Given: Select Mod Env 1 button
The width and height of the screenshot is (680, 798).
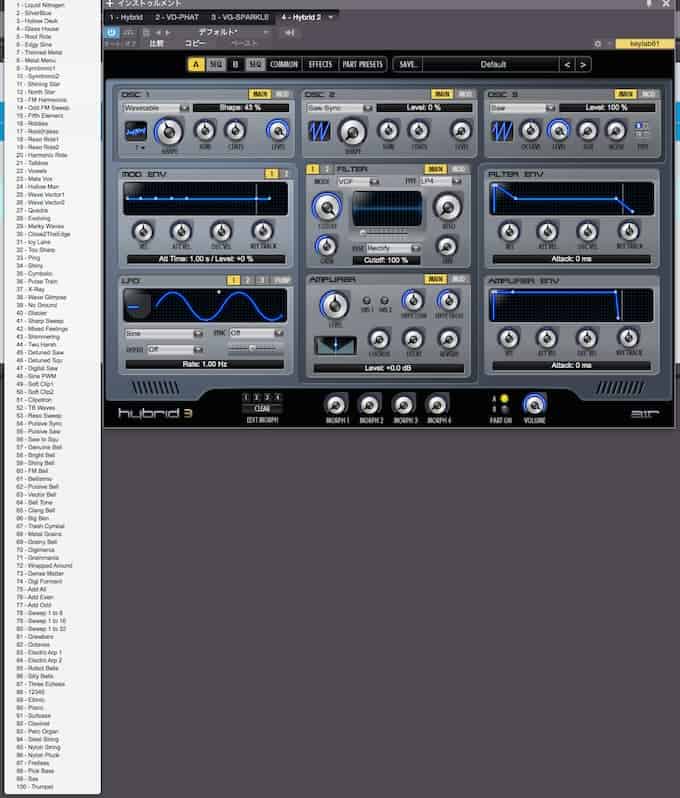Looking at the screenshot, I should [271, 174].
